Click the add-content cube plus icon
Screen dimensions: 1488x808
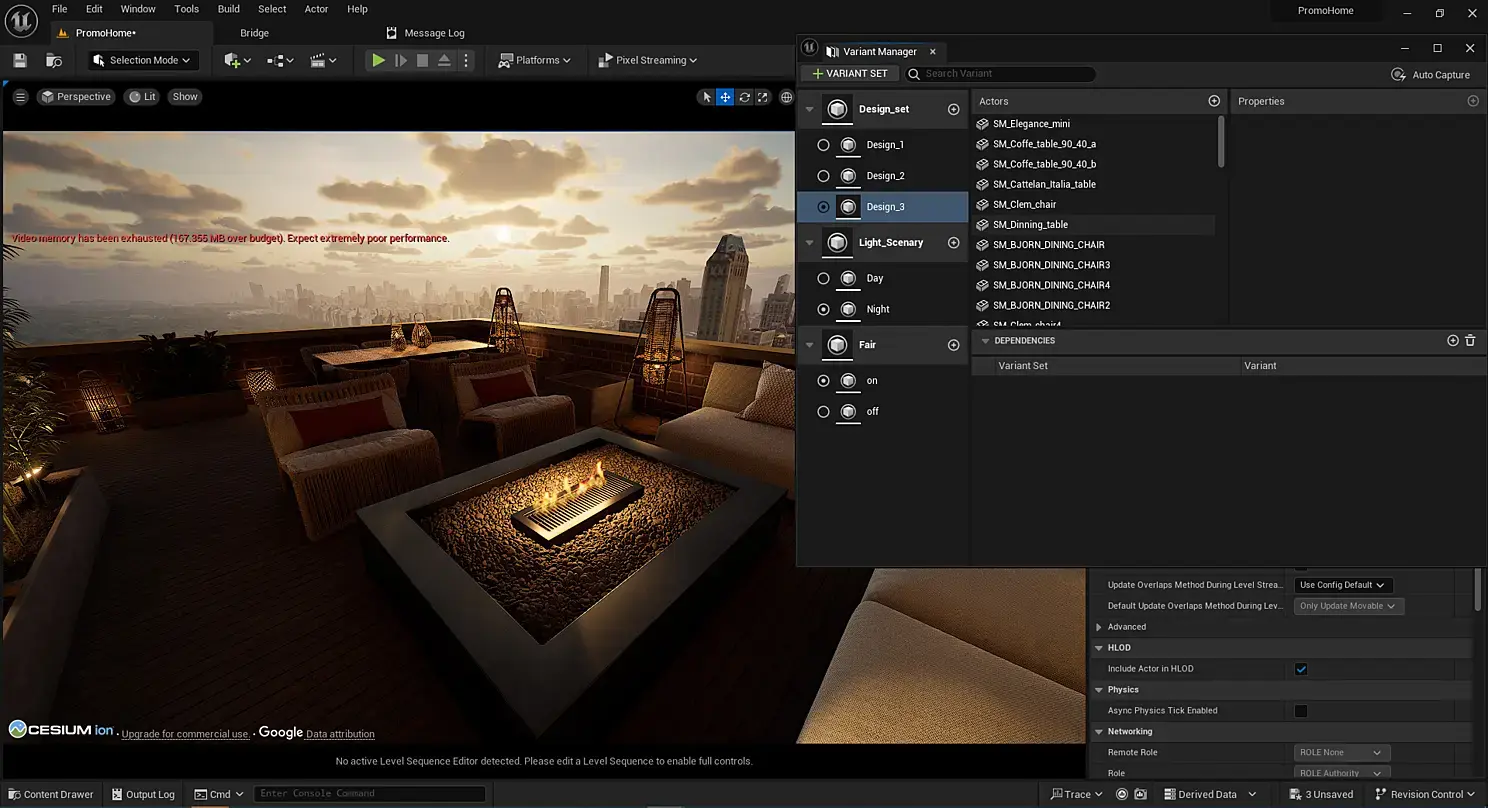[233, 60]
